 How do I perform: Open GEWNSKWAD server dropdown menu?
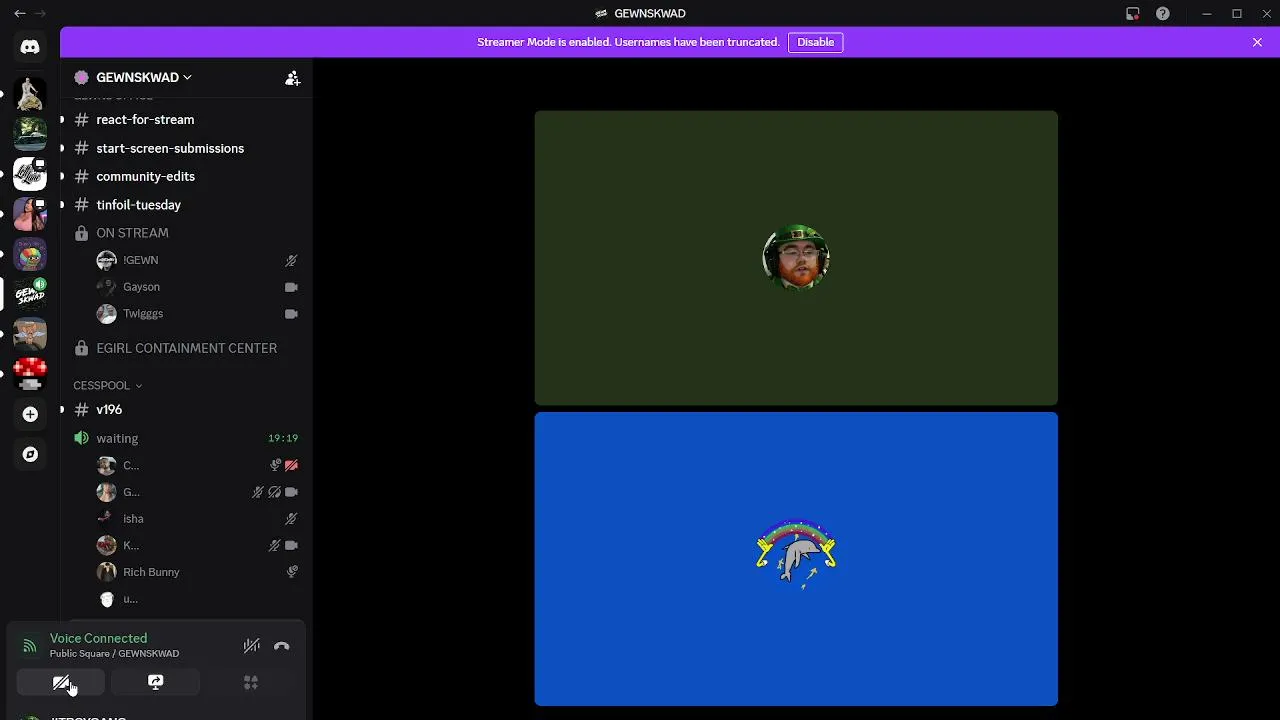coord(144,77)
